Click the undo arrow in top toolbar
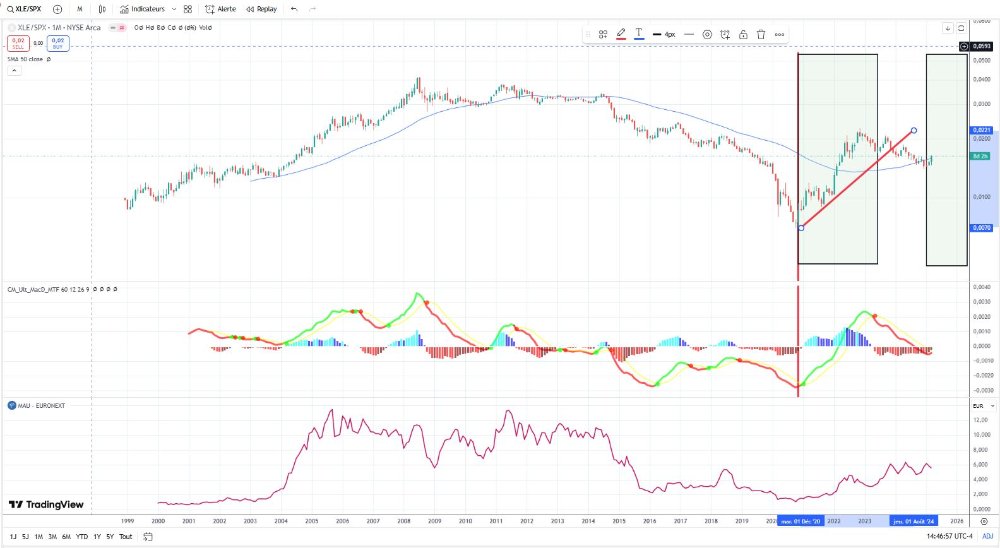 293,8
